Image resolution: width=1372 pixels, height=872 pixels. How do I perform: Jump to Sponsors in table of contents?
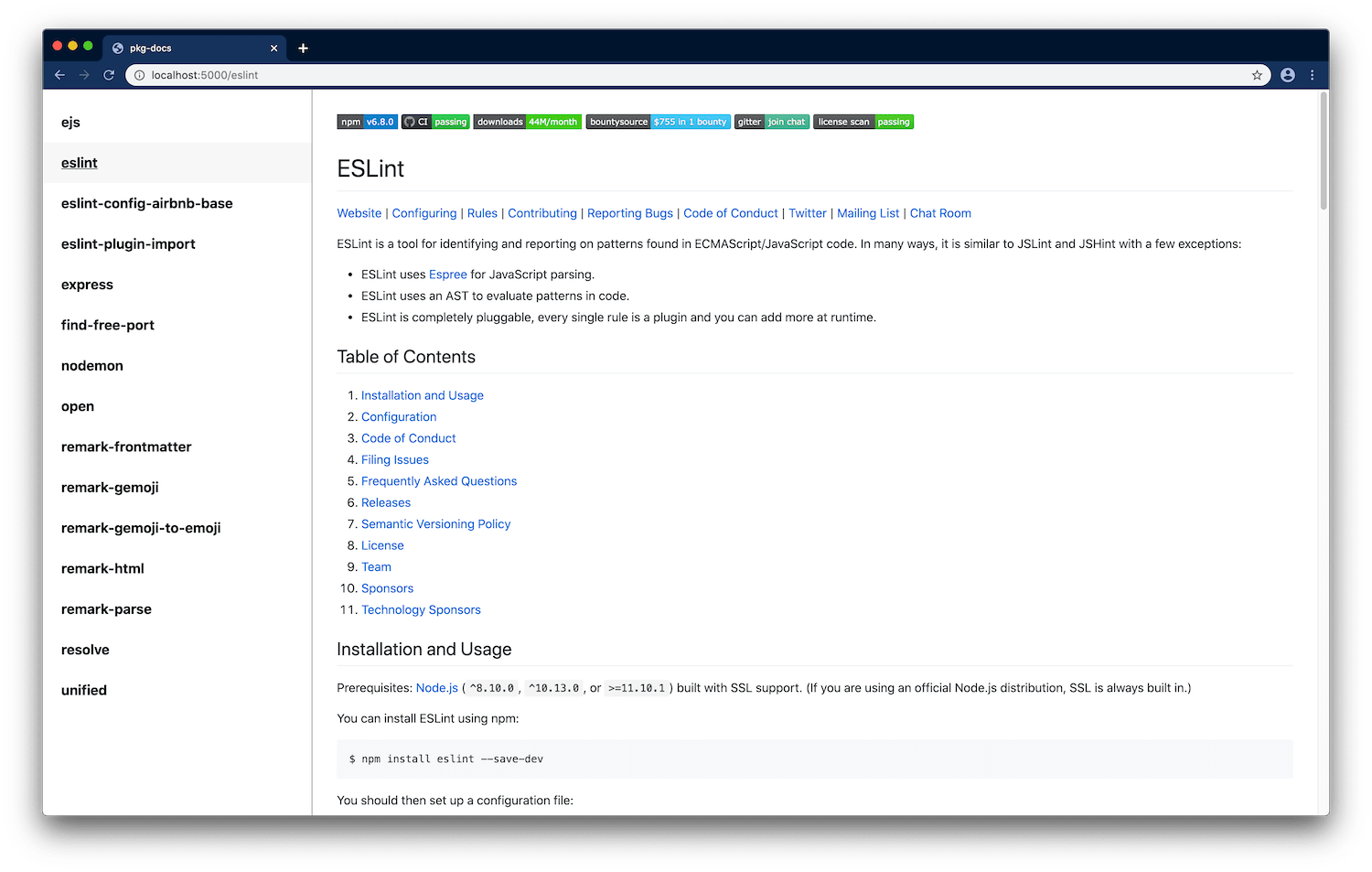(388, 588)
